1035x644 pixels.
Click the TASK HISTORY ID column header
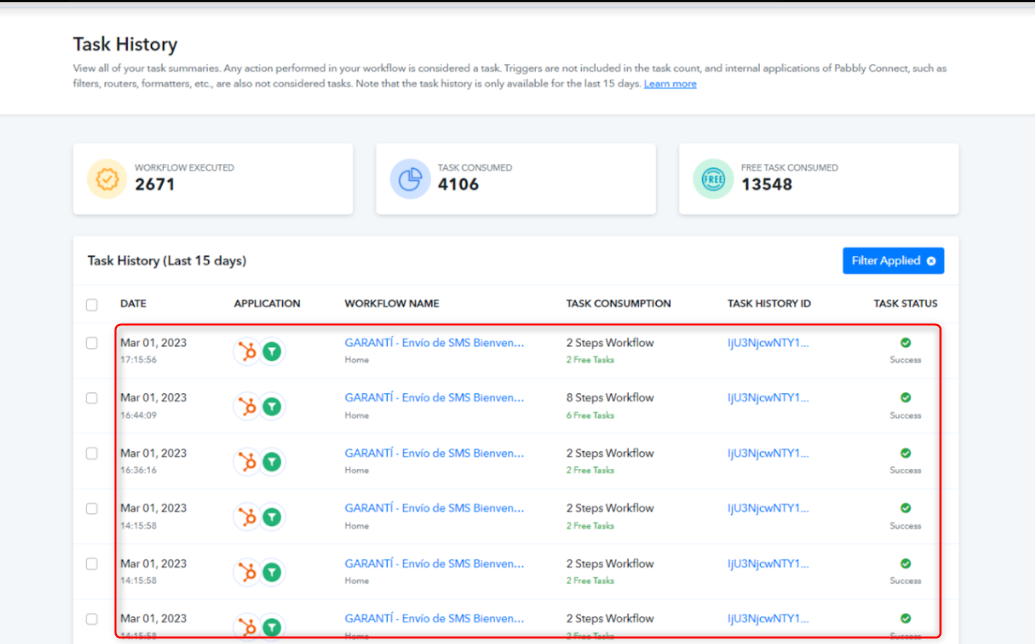769,304
